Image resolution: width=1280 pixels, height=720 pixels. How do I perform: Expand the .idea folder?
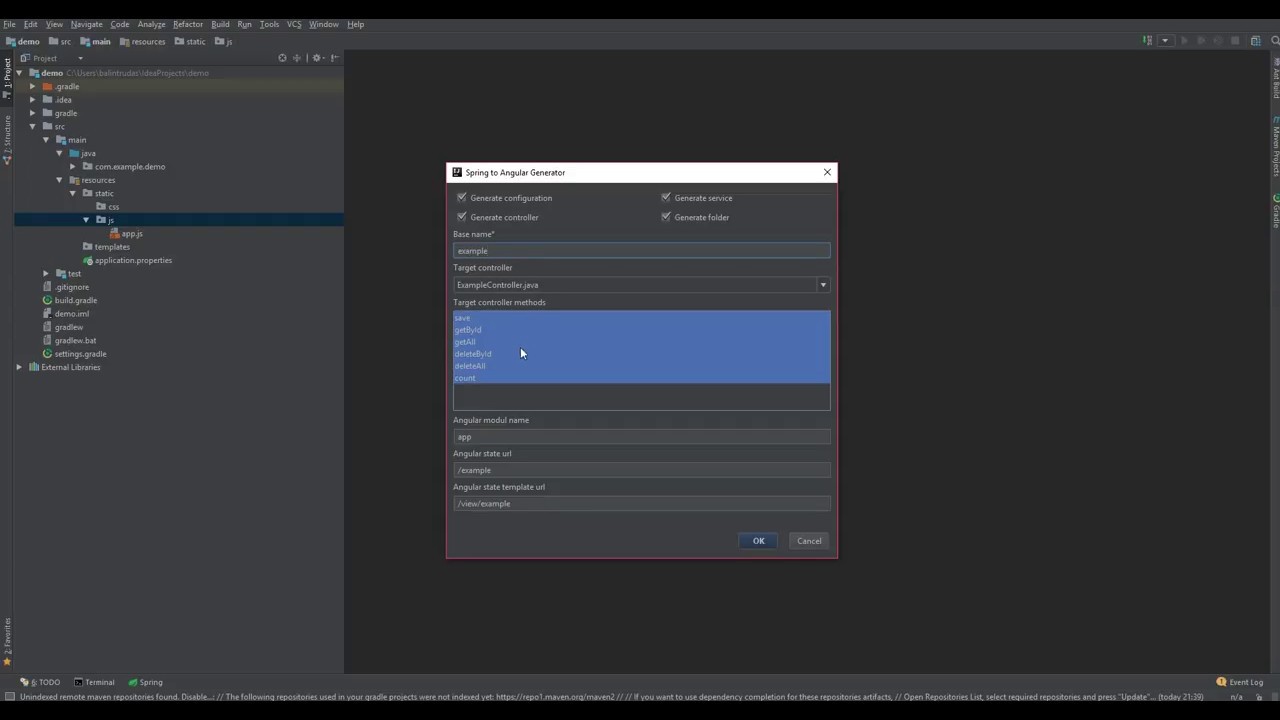tap(32, 100)
